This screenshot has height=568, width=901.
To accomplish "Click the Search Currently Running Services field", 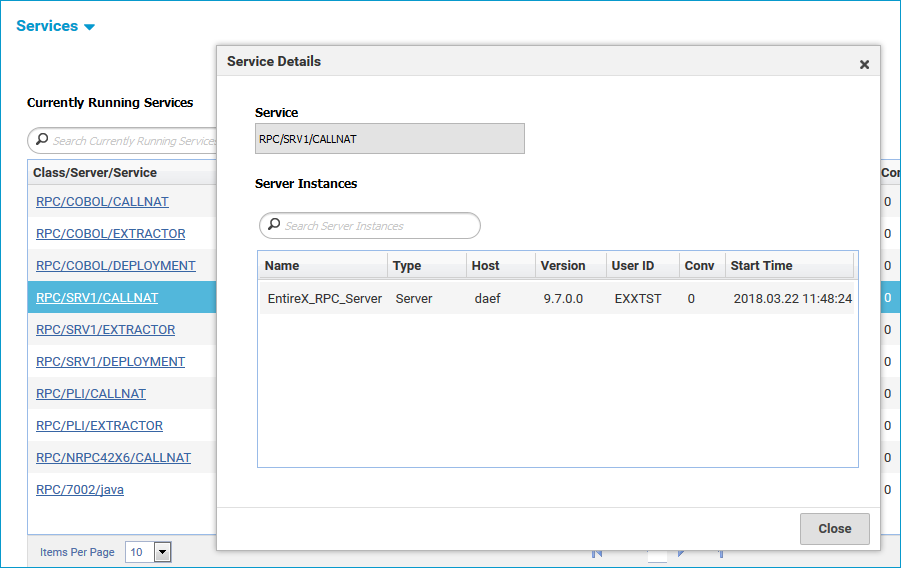I will pyautogui.click(x=122, y=140).
